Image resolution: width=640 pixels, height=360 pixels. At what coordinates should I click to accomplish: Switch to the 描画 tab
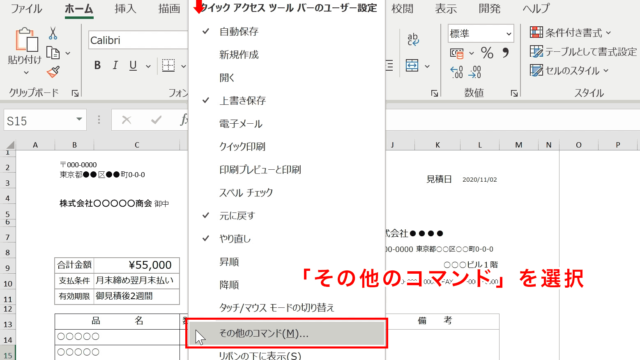[x=169, y=9]
